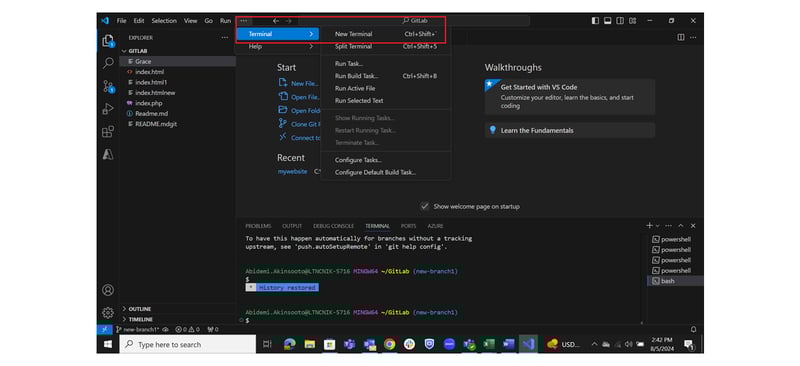Select Configure Default Build Task... entry
This screenshot has height=366, width=800.
(x=386, y=173)
